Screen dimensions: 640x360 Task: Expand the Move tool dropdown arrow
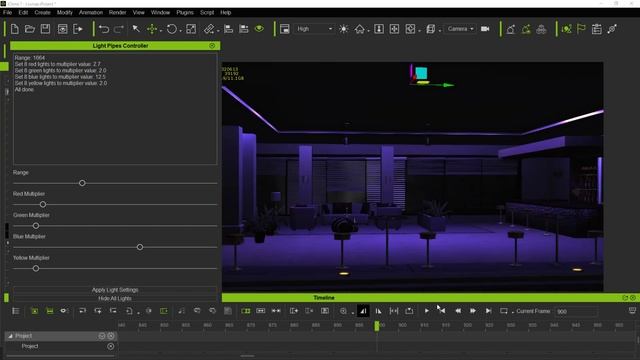coord(161,31)
